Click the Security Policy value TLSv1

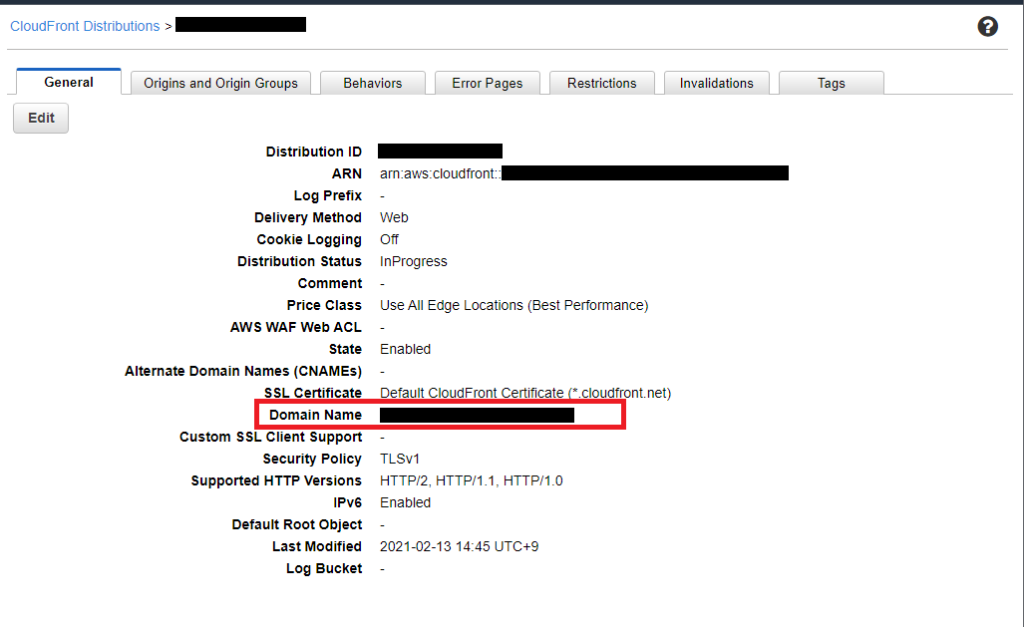coord(400,458)
